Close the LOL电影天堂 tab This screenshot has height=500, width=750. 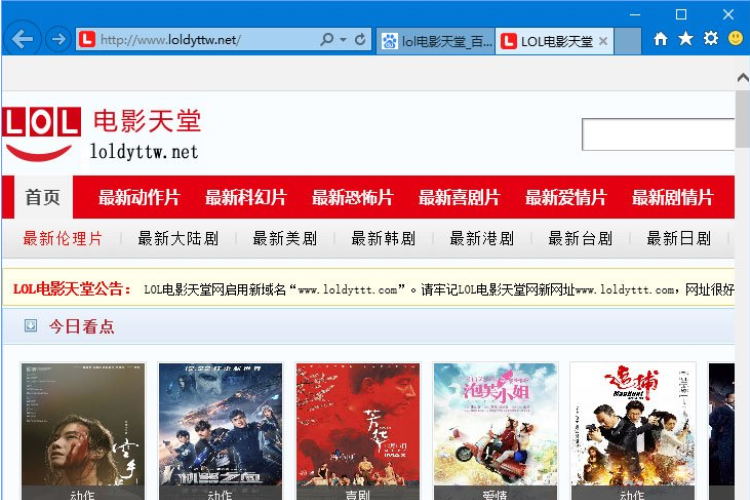point(603,41)
